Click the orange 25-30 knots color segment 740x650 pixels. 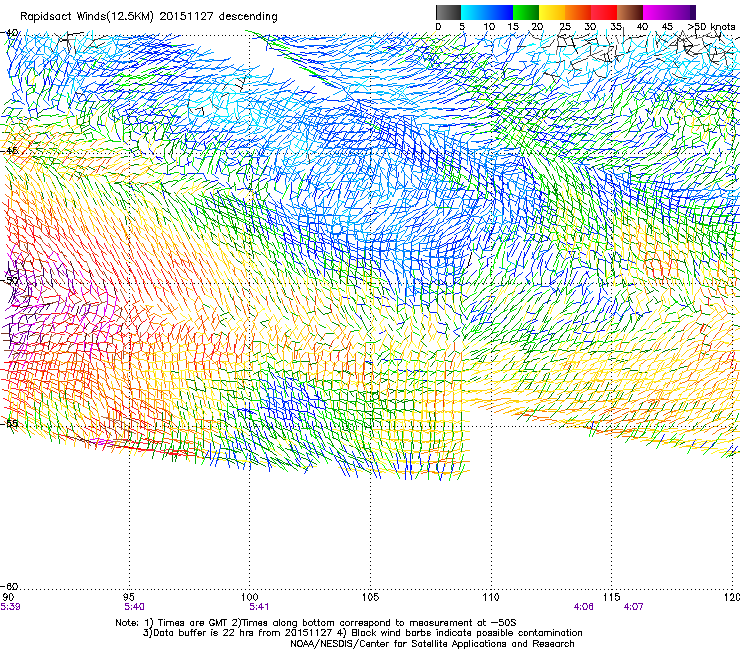pos(578,12)
